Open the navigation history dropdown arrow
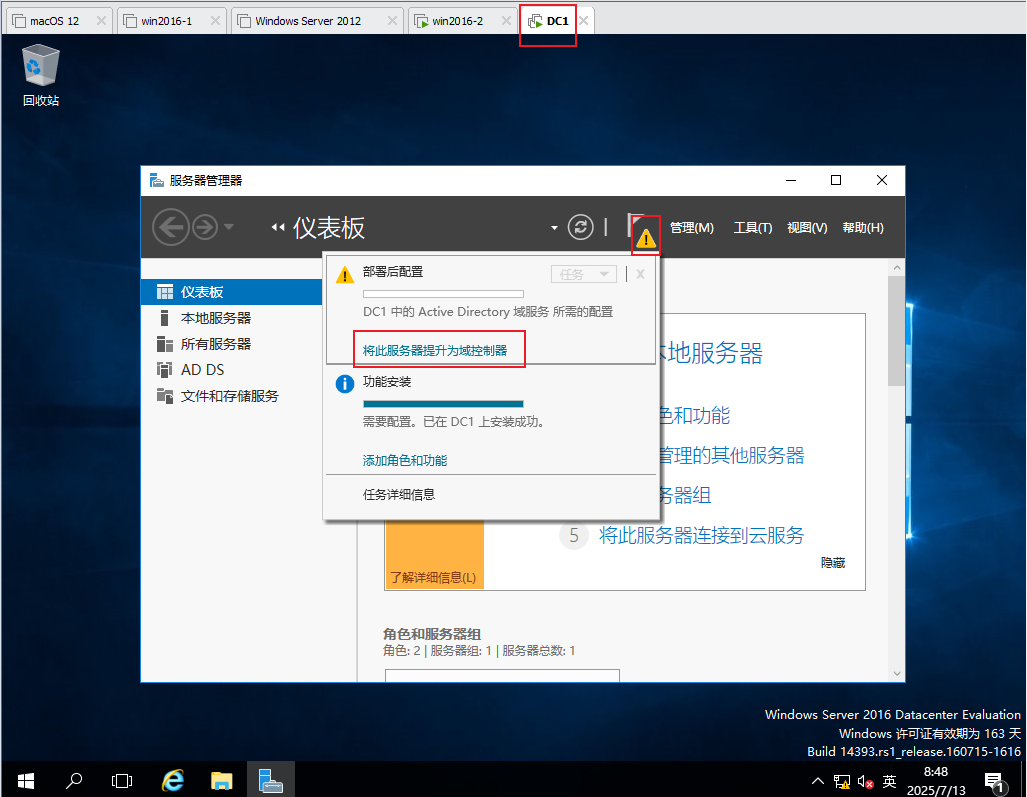This screenshot has height=797, width=1027. click(229, 227)
